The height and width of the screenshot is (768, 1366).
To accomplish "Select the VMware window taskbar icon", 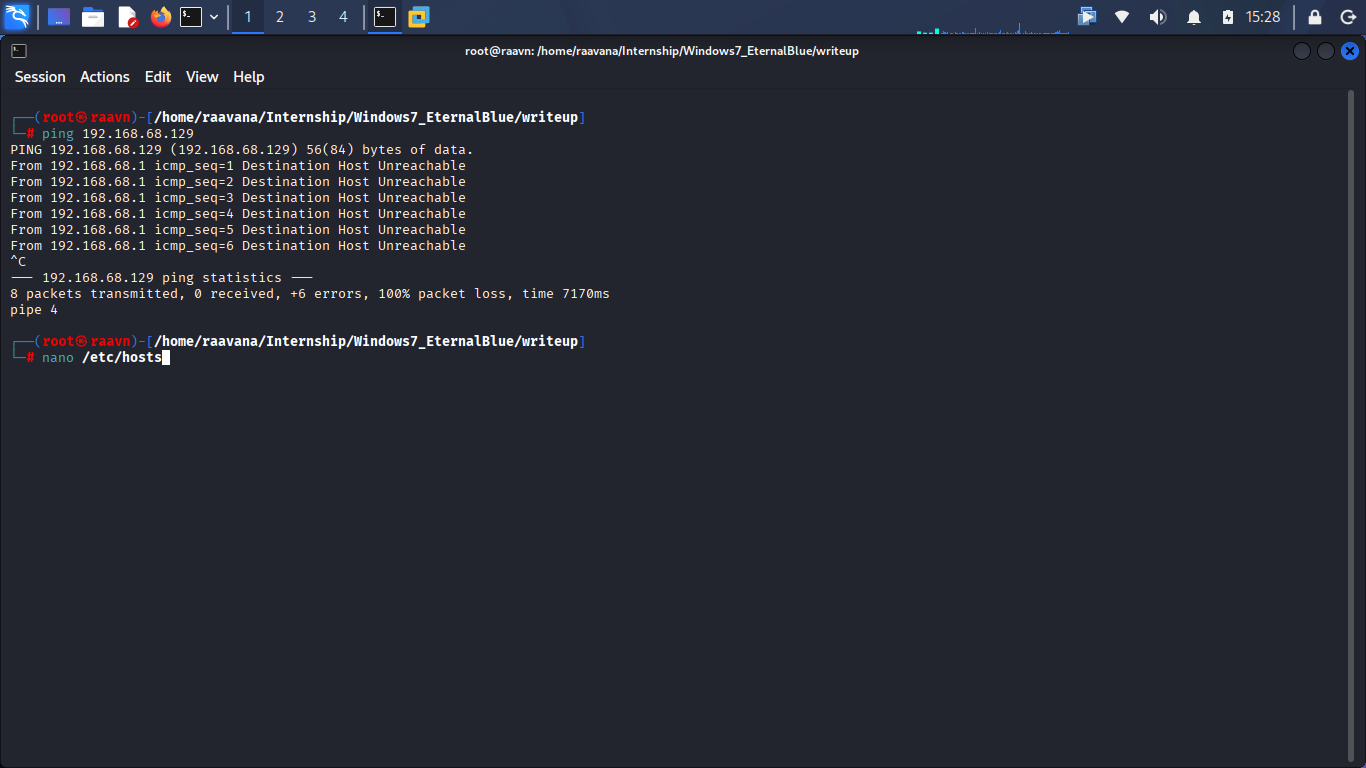I will (418, 17).
